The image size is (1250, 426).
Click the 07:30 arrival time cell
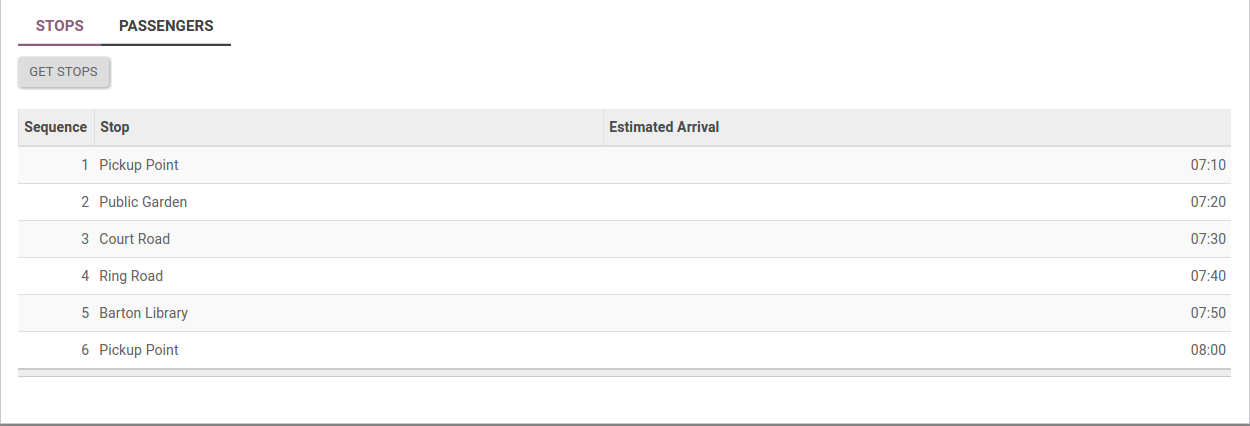point(1207,239)
